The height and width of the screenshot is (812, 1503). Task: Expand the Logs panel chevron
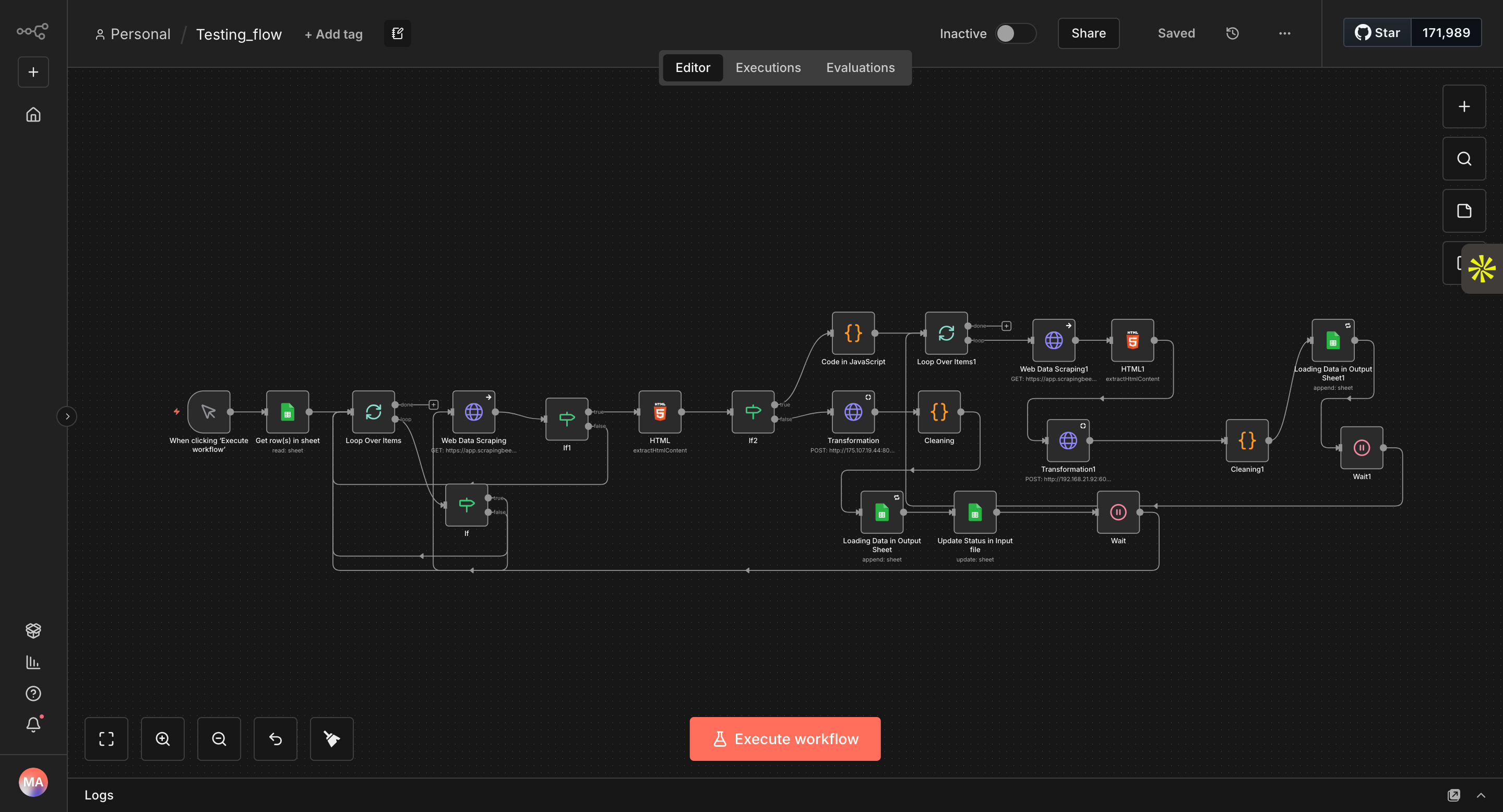[1481, 794]
